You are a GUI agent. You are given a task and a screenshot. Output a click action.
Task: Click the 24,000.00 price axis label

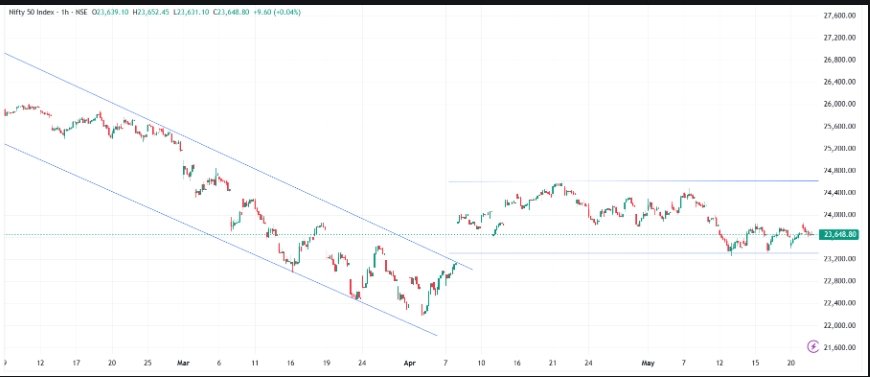[838, 215]
